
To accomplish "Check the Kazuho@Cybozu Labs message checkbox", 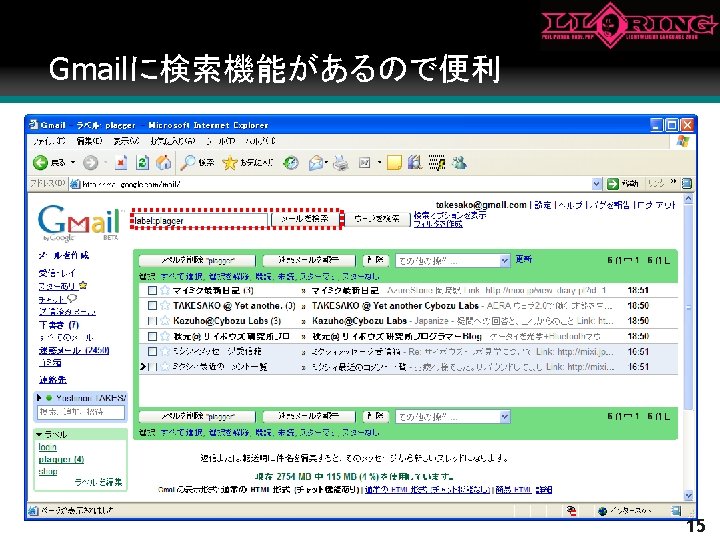I will (x=152, y=321).
